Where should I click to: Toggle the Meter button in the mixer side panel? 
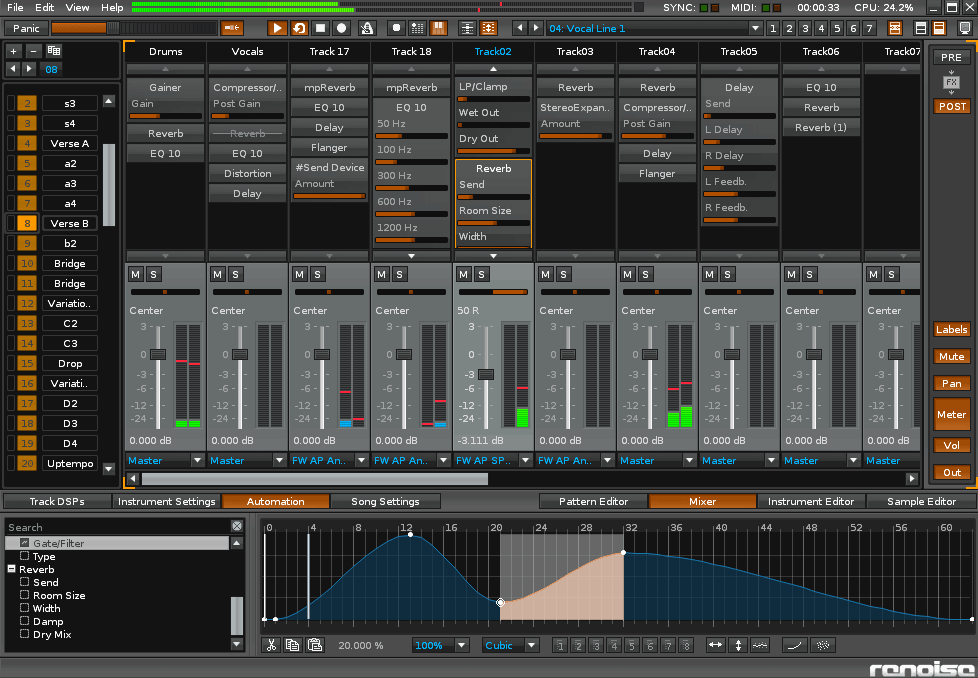pyautogui.click(x=951, y=414)
